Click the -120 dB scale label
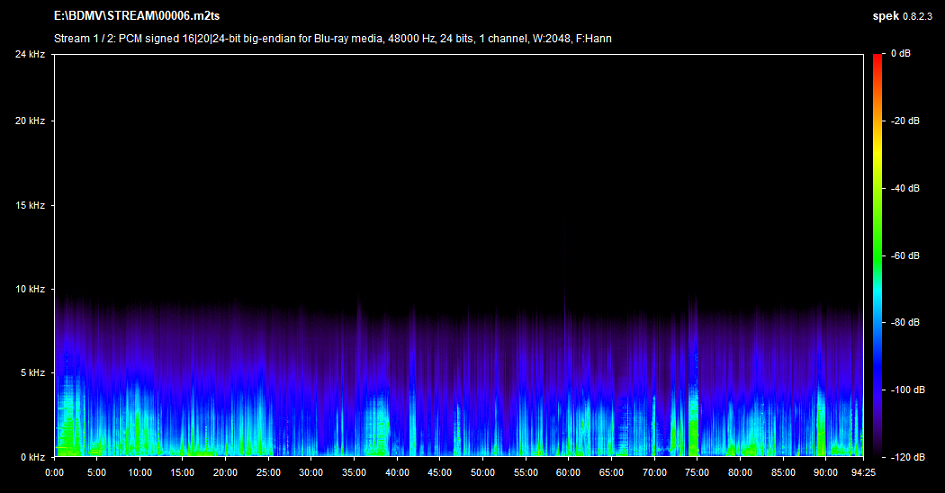Viewport: 945px width, 493px height. point(905,457)
